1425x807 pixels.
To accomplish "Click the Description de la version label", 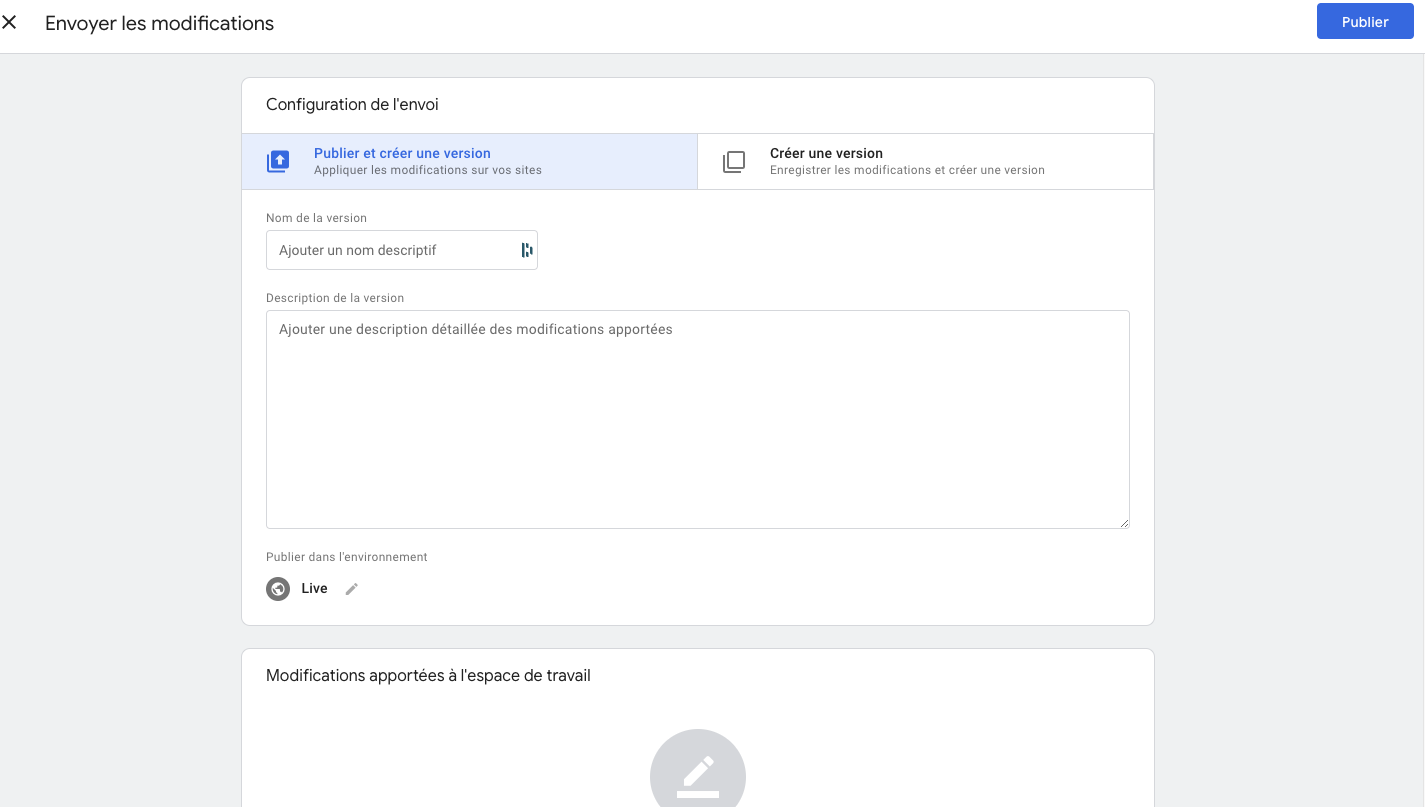I will (x=335, y=298).
